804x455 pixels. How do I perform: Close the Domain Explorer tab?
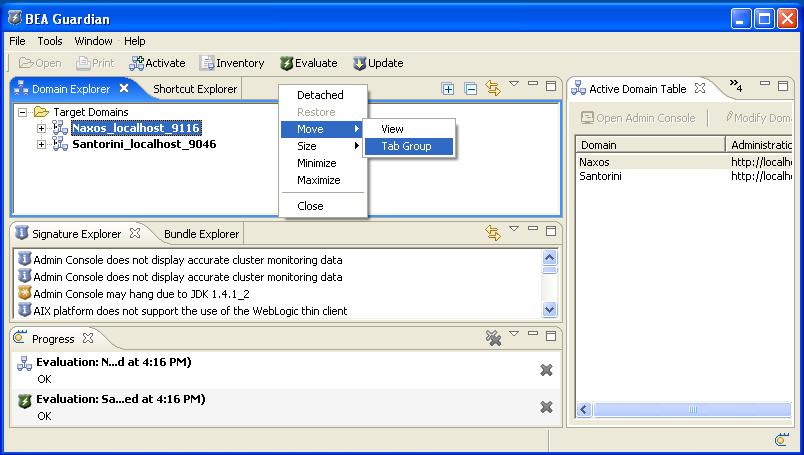click(x=124, y=88)
